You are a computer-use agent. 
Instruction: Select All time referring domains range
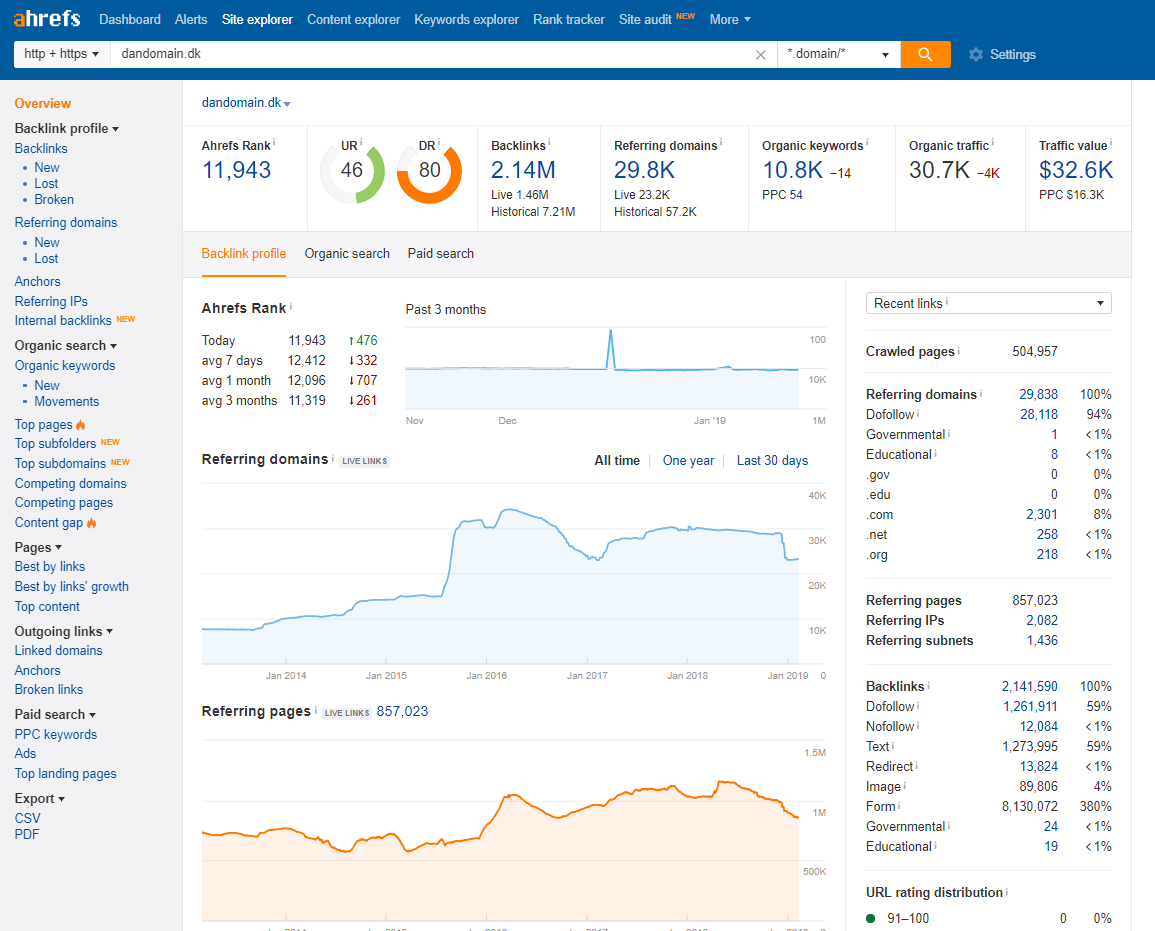click(617, 460)
